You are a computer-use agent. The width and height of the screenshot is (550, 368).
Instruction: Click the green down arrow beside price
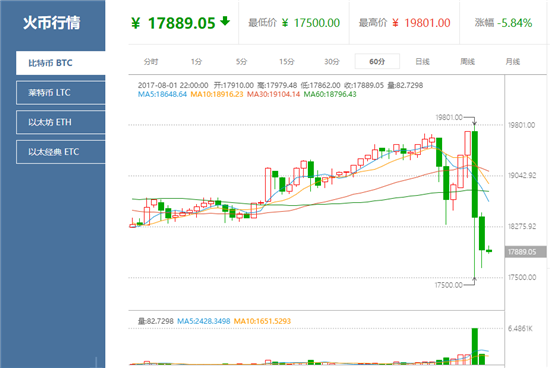tap(225, 21)
